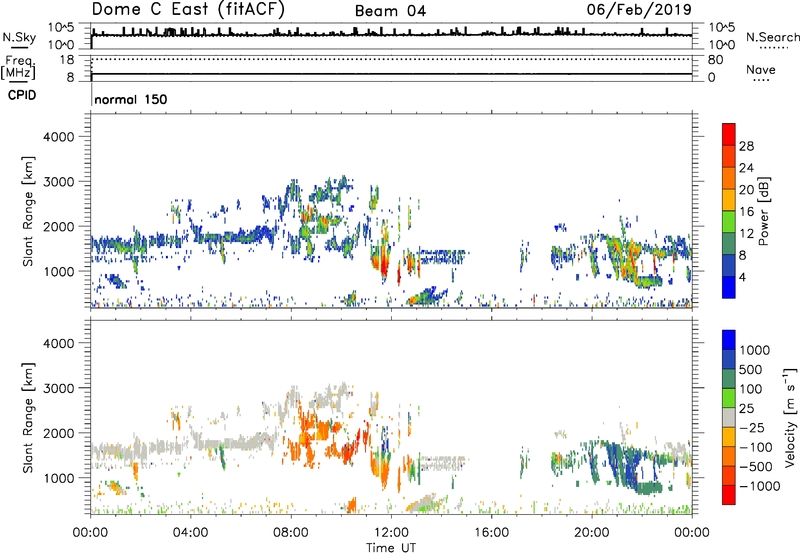800x554 pixels.
Task: Click the 'Time UT' axis title
Action: click(391, 548)
